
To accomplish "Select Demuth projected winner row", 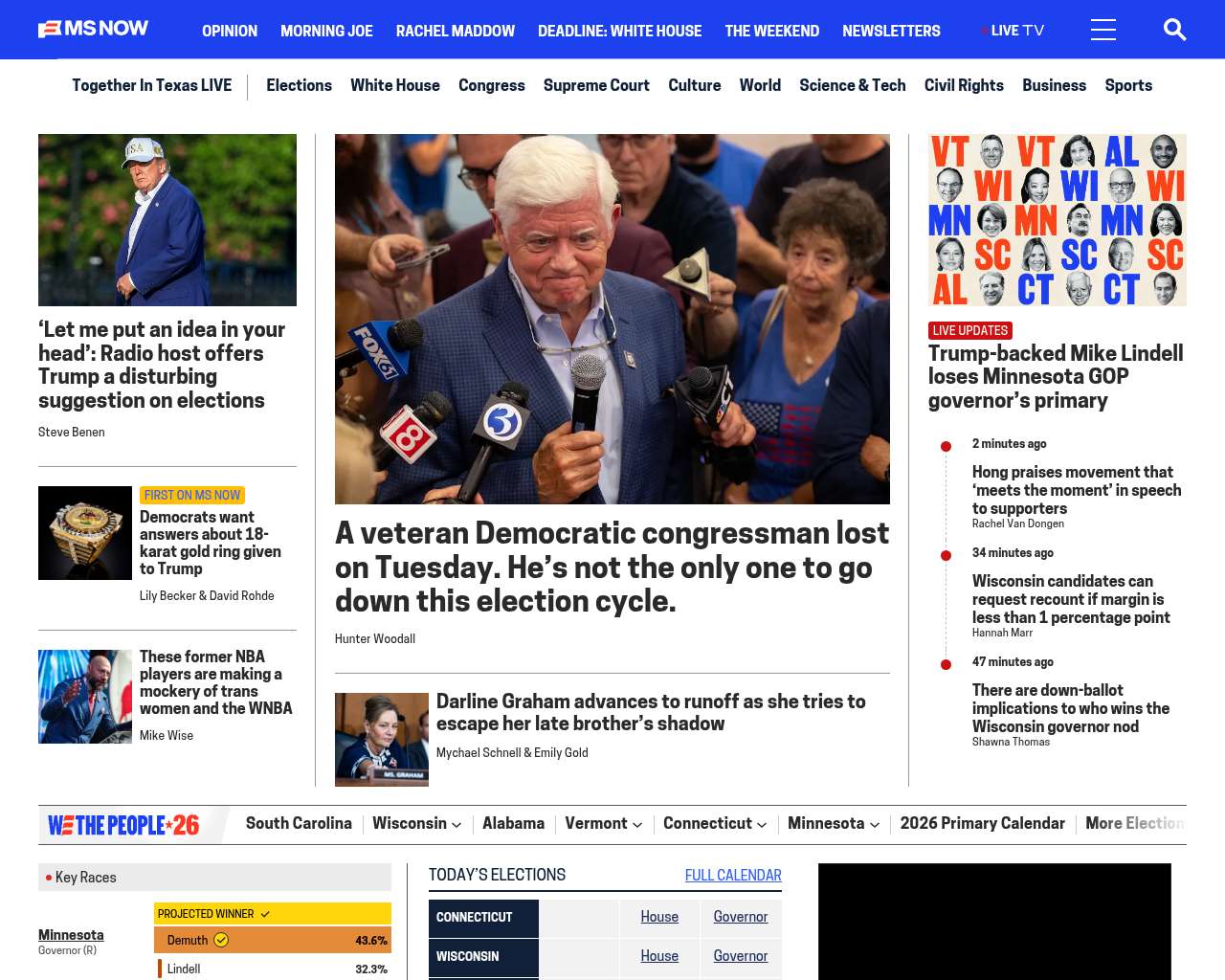I will pos(273,940).
